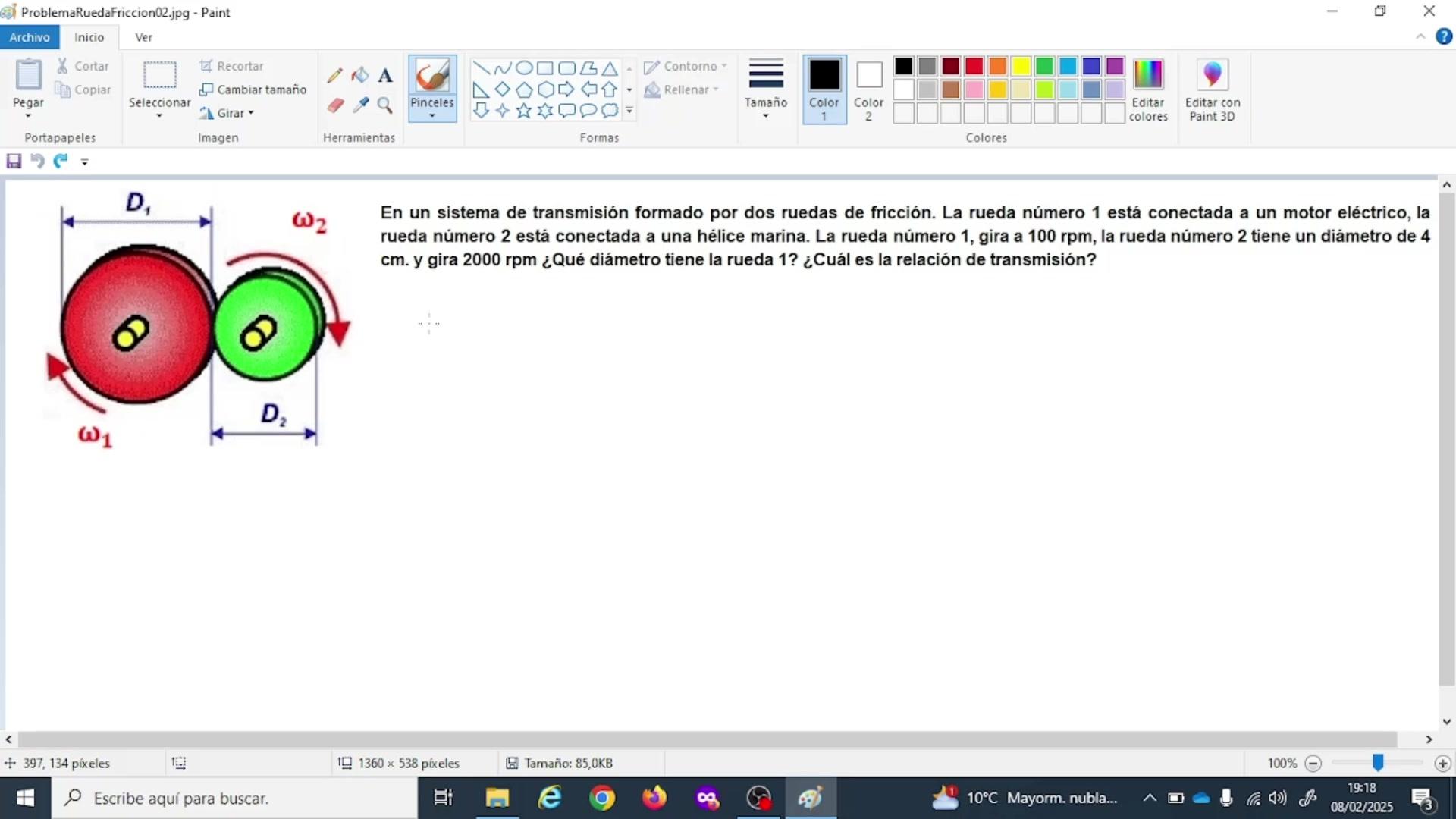This screenshot has width=1456, height=819.
Task: Select the Magnifier tool
Action: tap(385, 105)
